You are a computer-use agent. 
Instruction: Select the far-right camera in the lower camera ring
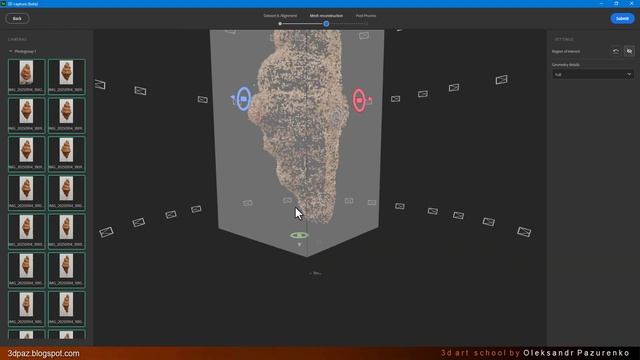coord(524,232)
